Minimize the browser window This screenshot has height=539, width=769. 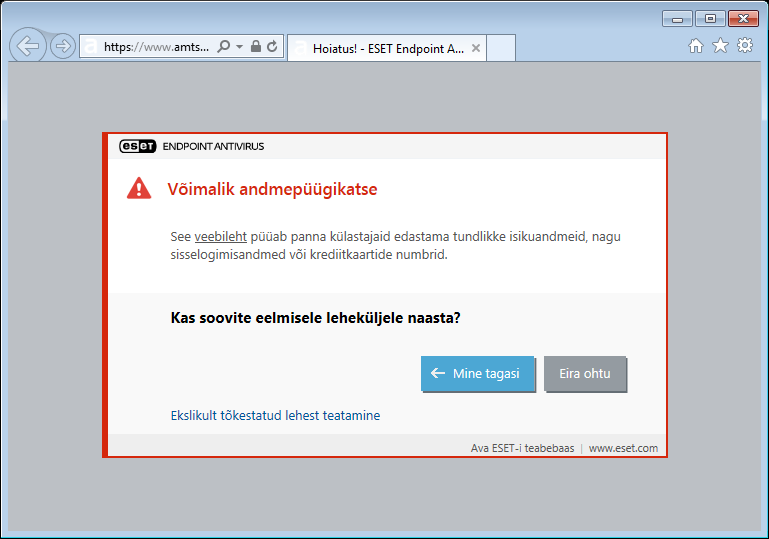[x=677, y=19]
